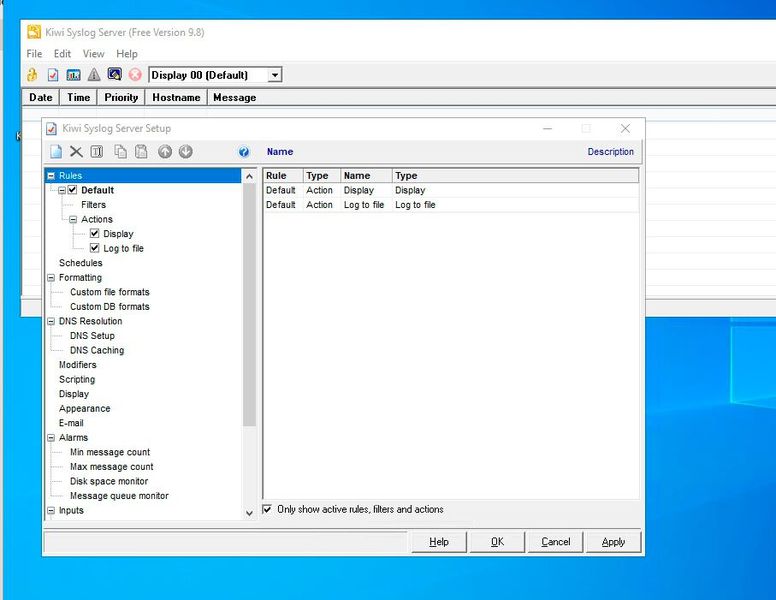
Task: Click the tree panel's scroll down arrow
Action: pos(250,513)
